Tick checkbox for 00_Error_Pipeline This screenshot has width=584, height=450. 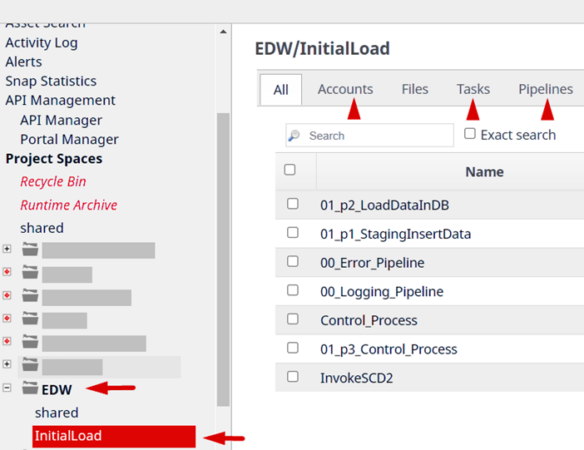coord(293,262)
